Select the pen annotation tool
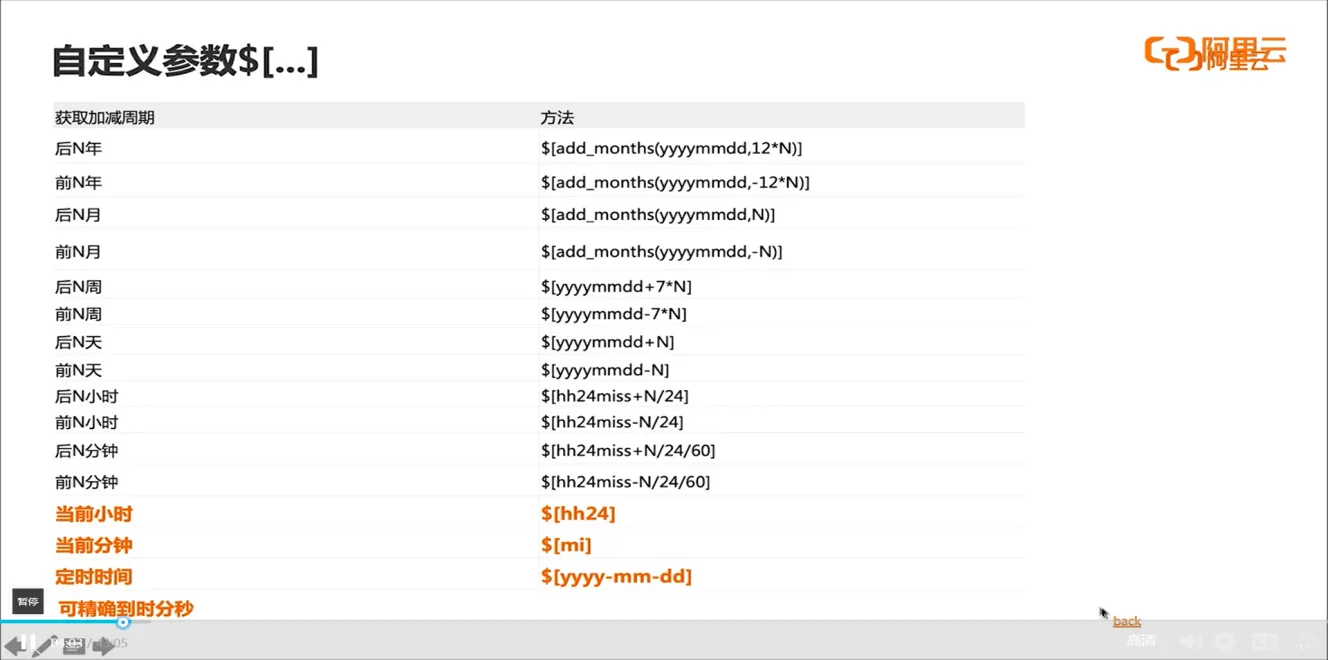1328x660 pixels. coord(42,648)
